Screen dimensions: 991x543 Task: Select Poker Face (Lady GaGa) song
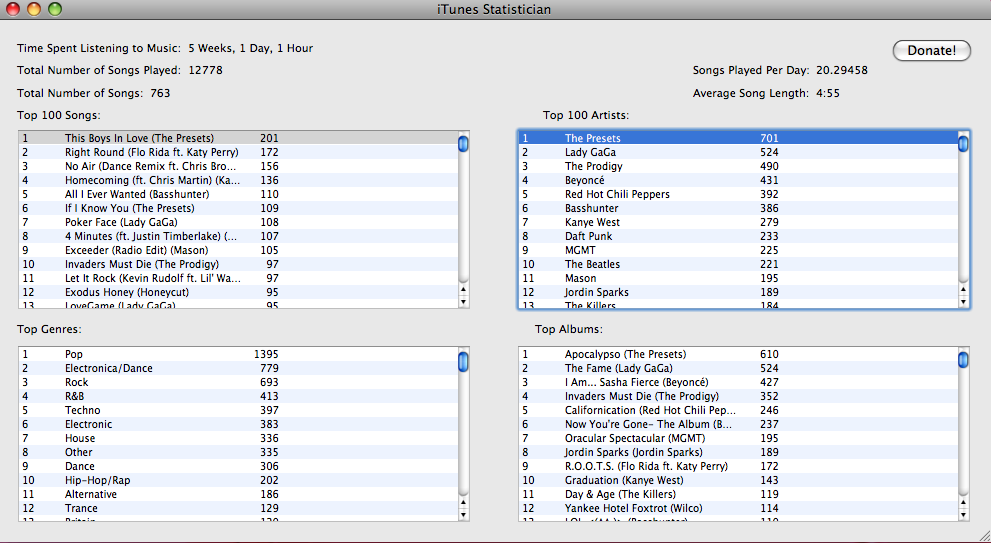(x=238, y=222)
